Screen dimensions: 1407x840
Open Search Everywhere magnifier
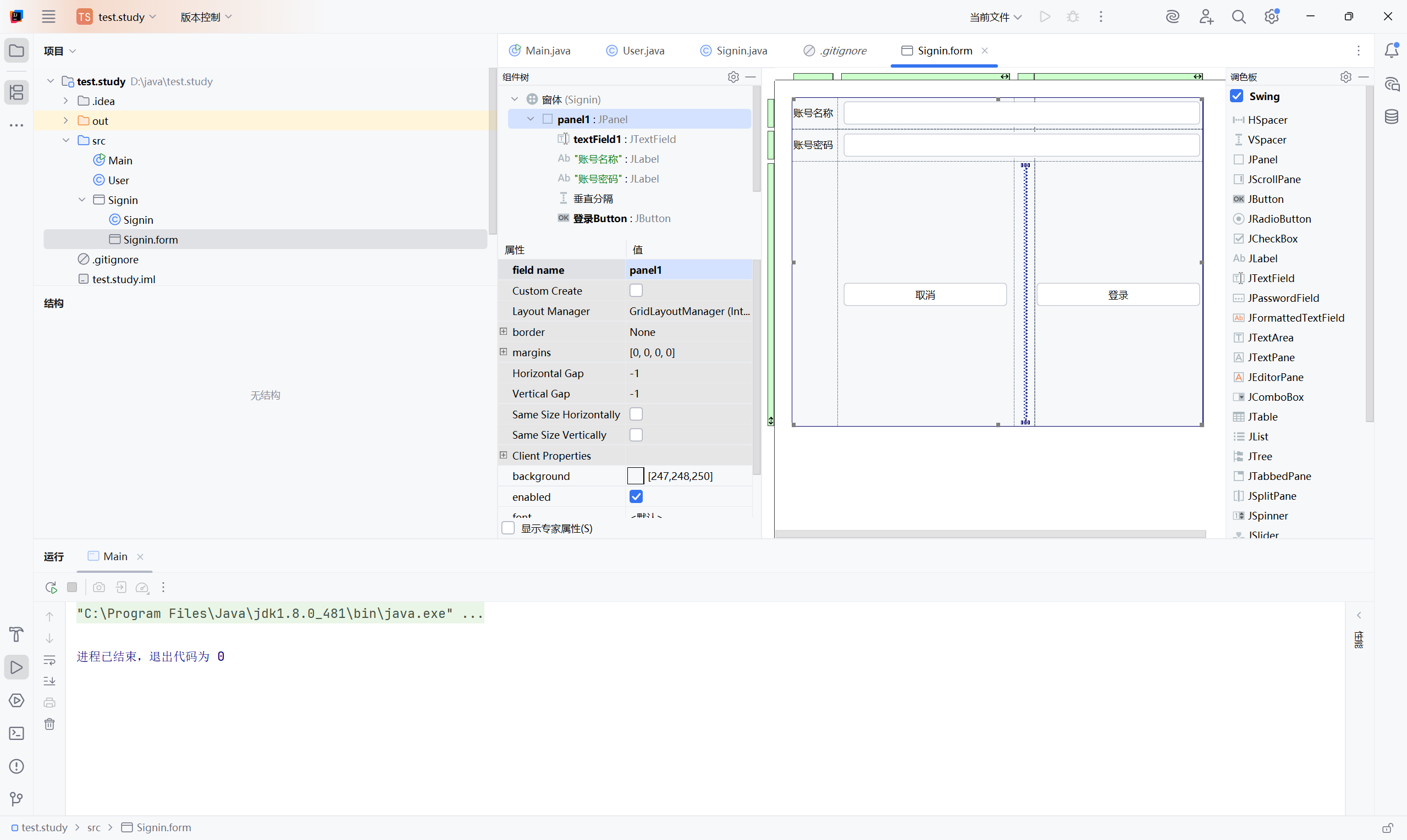[x=1239, y=16]
